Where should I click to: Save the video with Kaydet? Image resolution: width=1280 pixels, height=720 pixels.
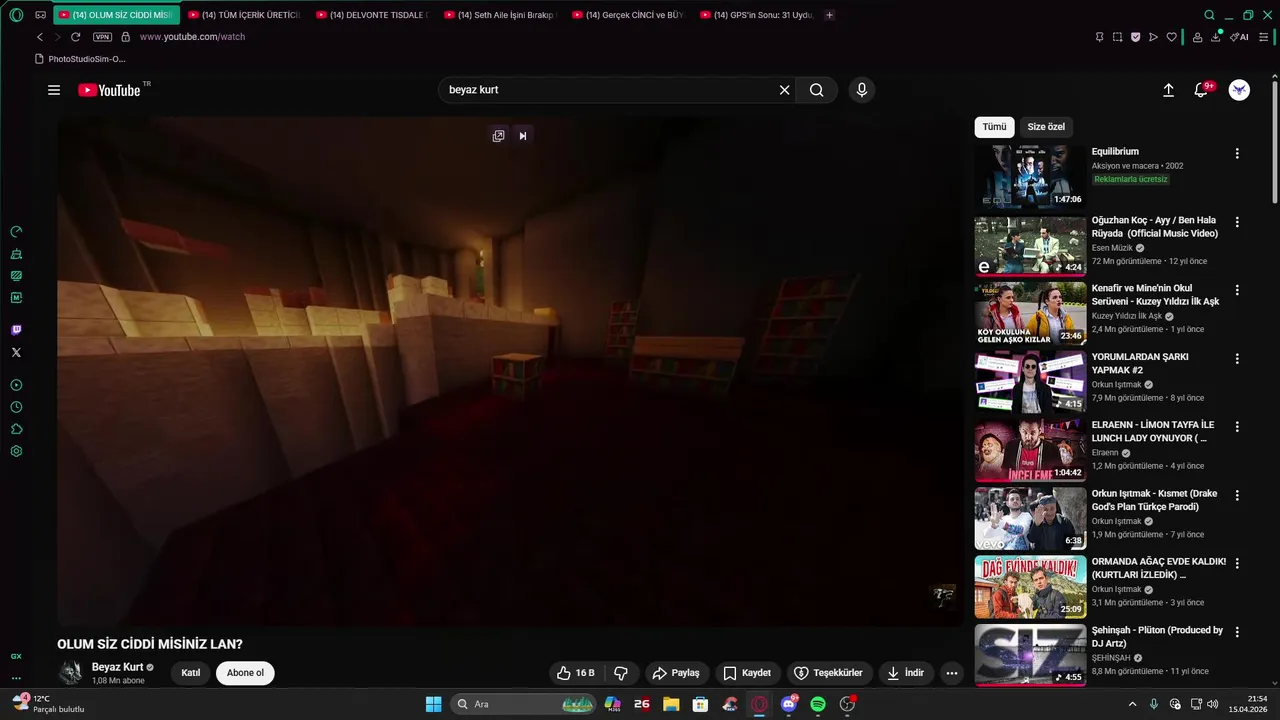pyautogui.click(x=747, y=673)
